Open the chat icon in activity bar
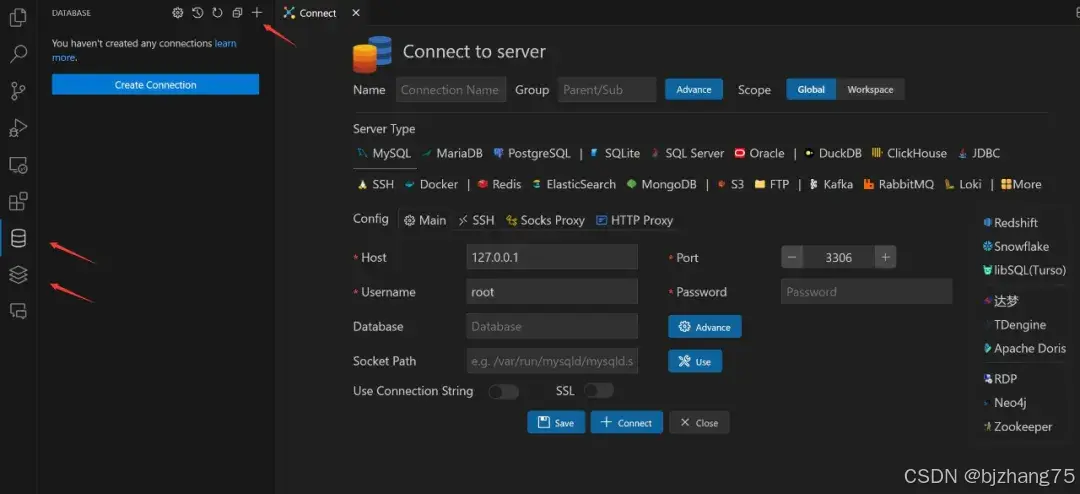1080x494 pixels. pos(18,311)
